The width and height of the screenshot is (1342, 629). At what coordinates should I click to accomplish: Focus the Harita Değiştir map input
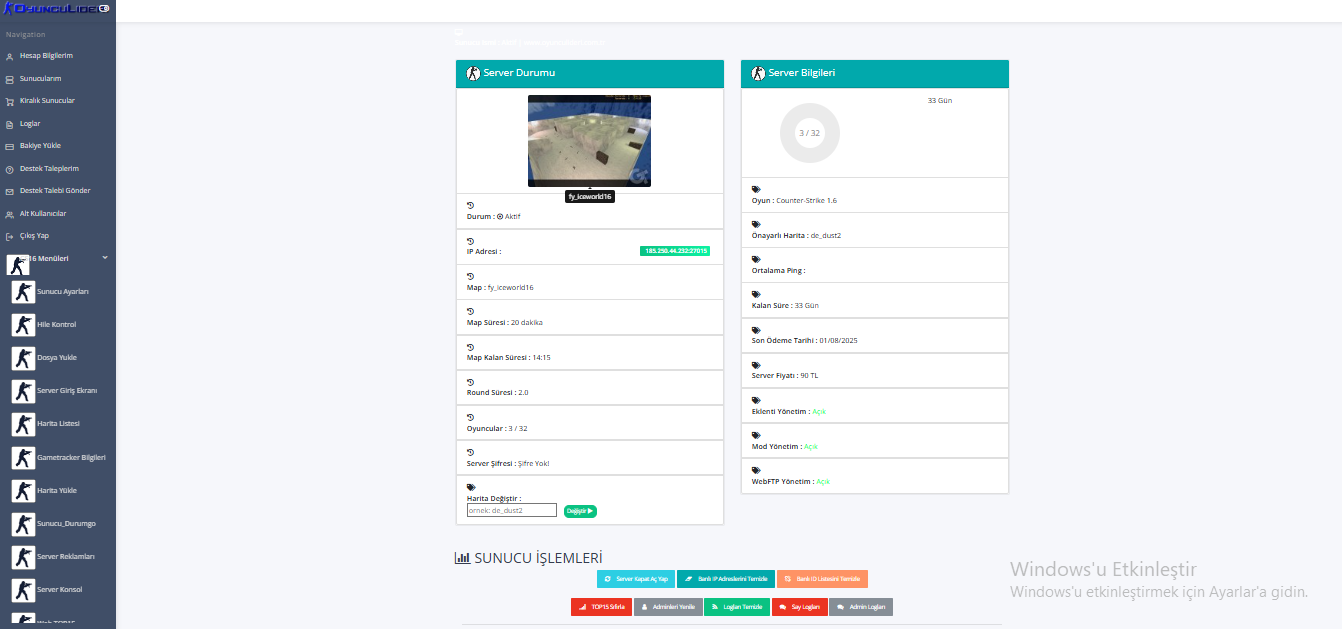512,510
